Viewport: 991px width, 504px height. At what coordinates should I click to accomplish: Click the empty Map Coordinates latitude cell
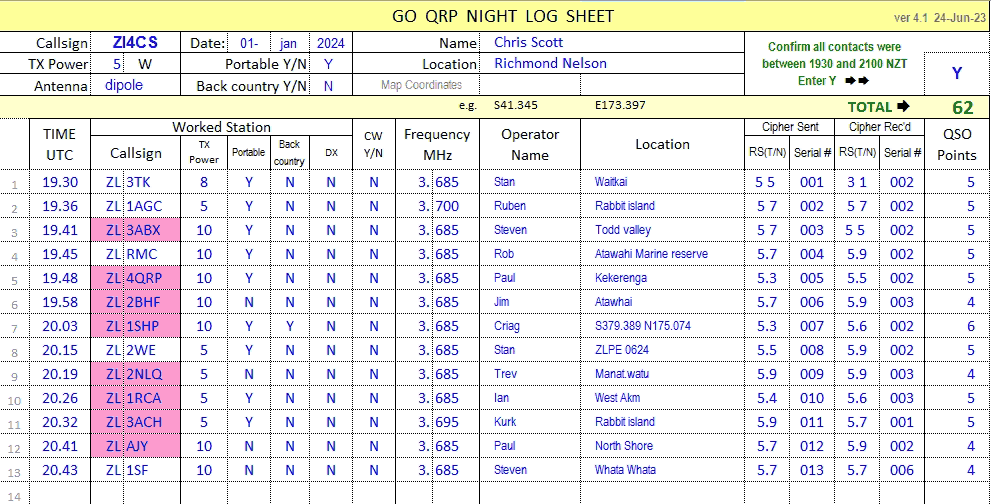(x=530, y=85)
